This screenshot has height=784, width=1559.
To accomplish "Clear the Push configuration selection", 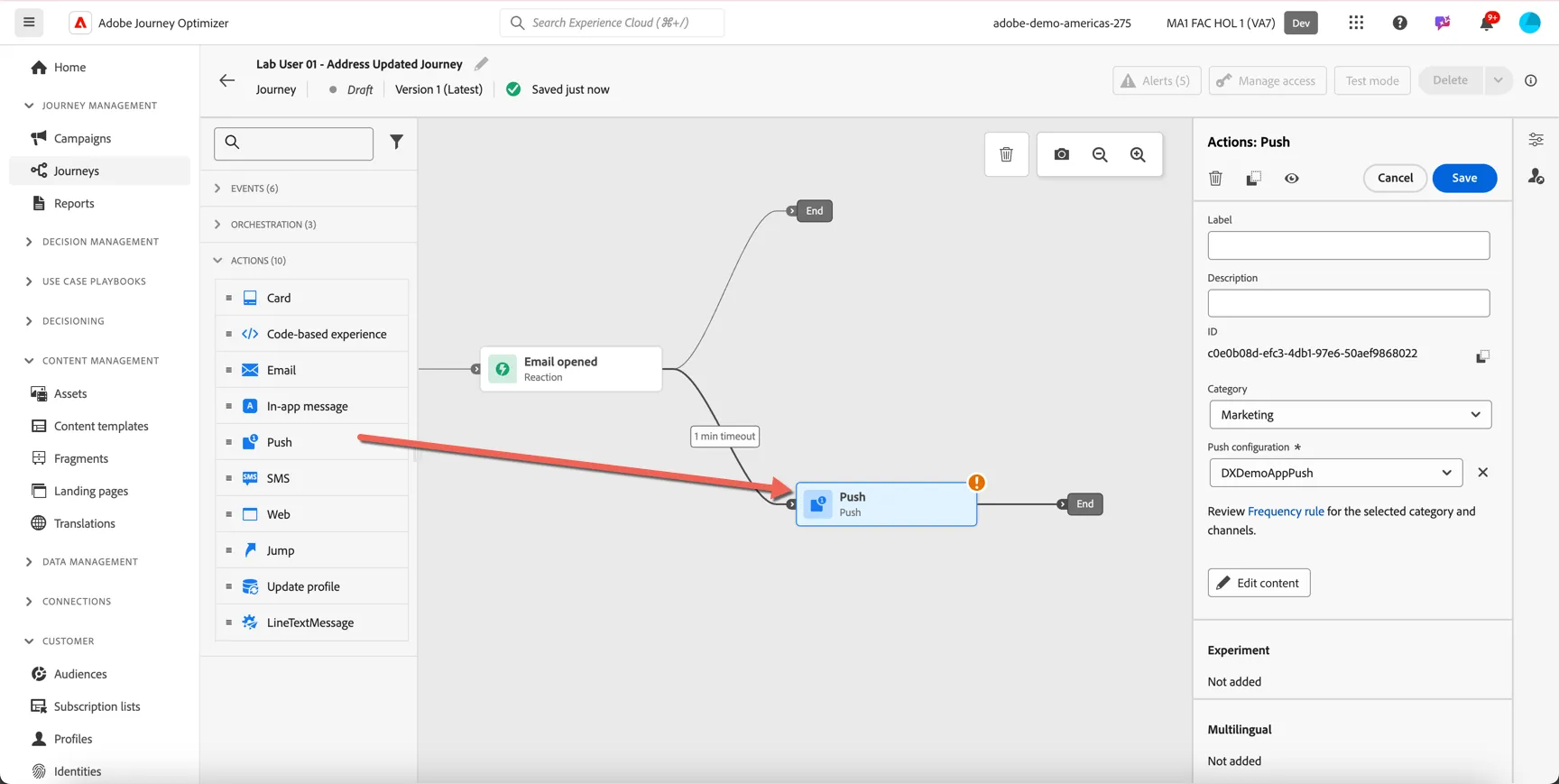I will click(x=1482, y=473).
